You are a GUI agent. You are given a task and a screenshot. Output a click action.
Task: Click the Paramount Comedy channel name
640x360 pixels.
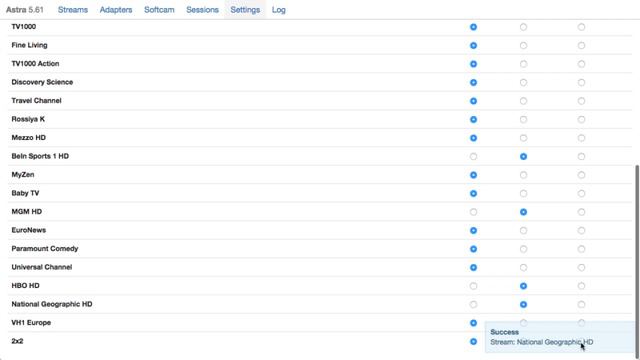click(x=45, y=249)
